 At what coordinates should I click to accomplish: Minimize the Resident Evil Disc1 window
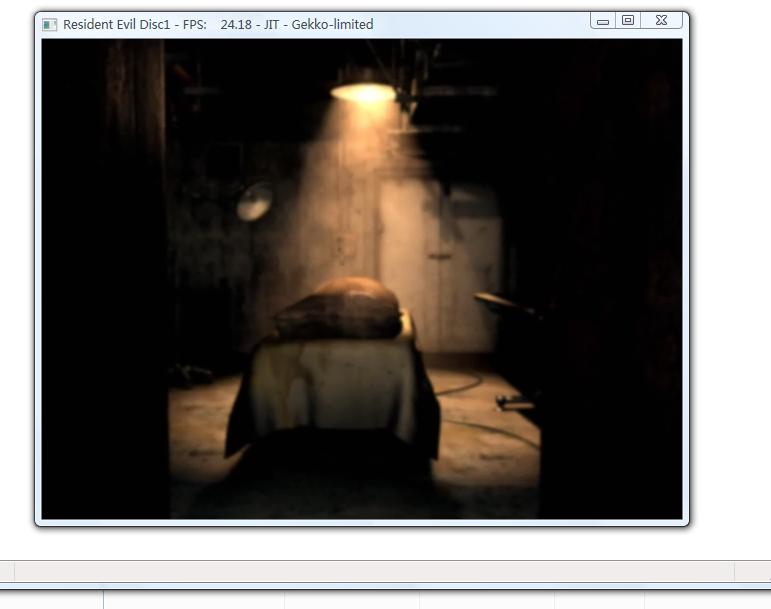[603, 20]
